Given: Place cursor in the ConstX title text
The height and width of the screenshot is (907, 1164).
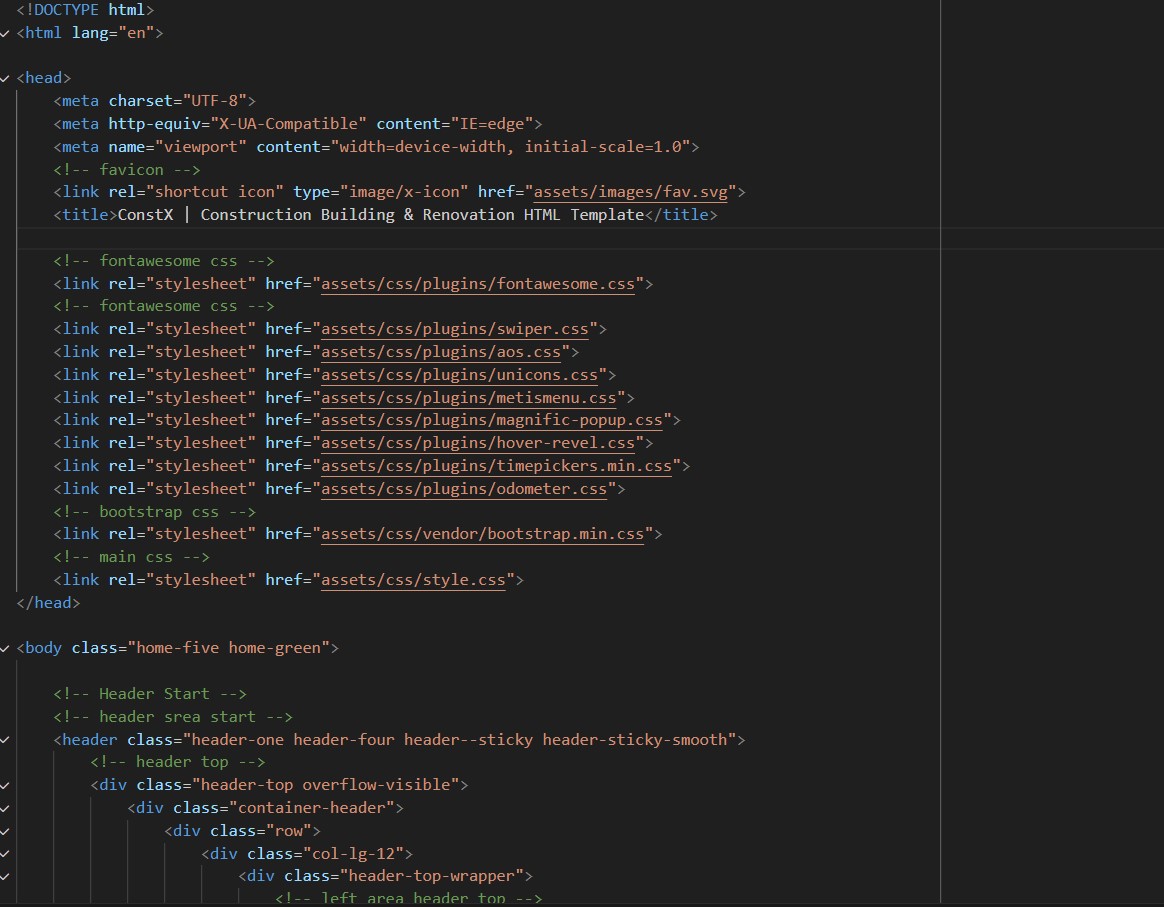Looking at the screenshot, I should coord(380,215).
